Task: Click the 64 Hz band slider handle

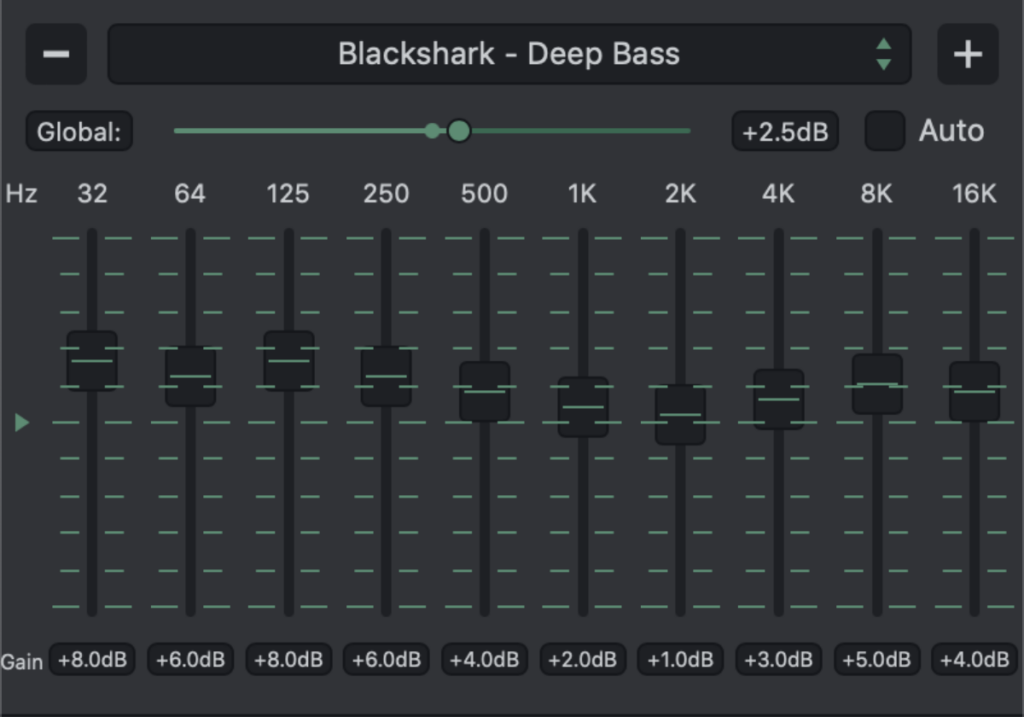Action: tap(190, 376)
